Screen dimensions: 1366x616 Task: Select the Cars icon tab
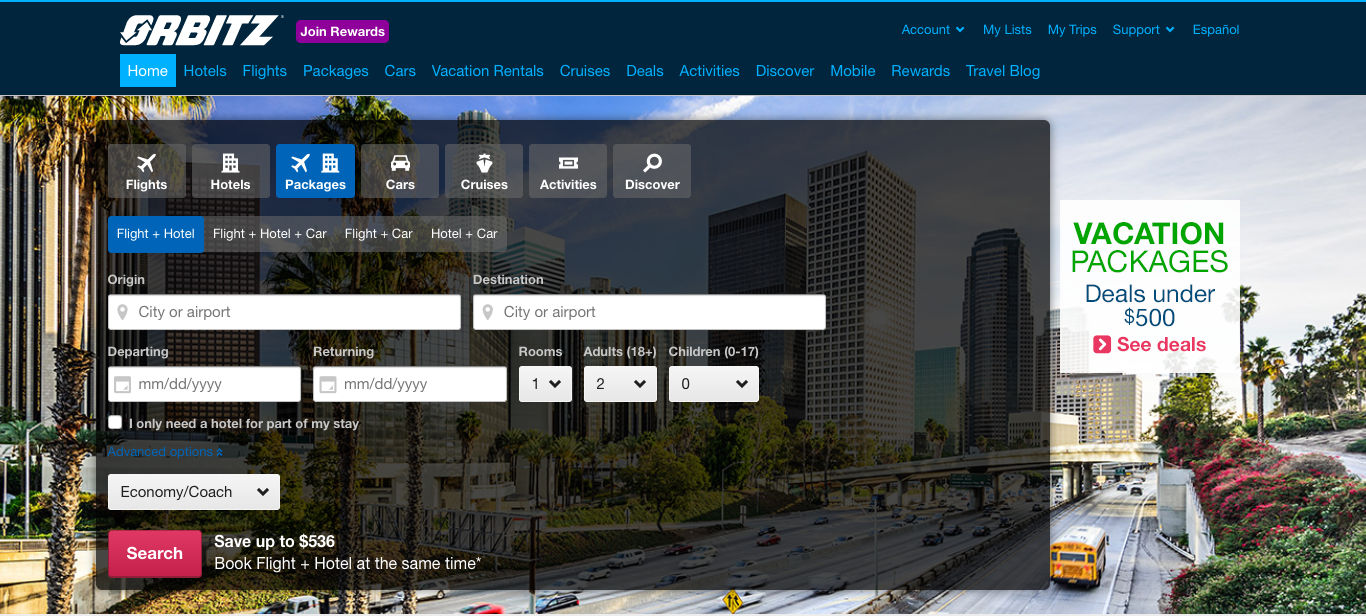[x=400, y=171]
